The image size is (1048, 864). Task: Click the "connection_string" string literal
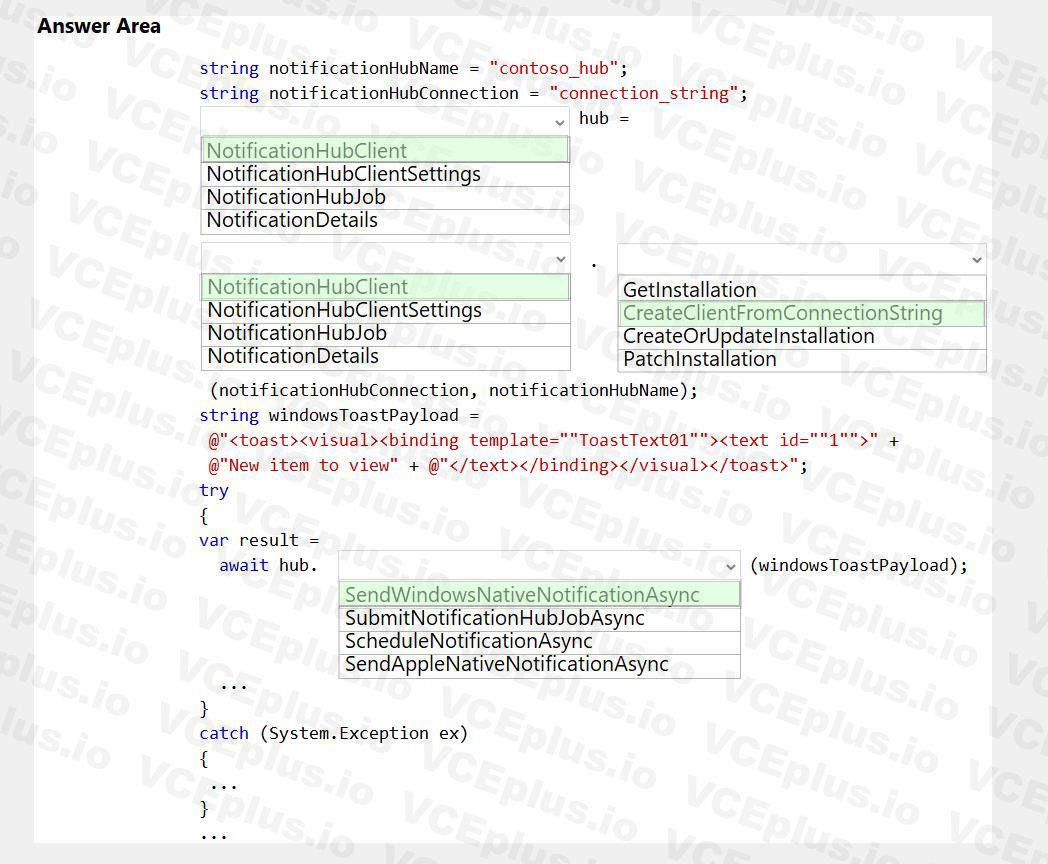point(644,93)
